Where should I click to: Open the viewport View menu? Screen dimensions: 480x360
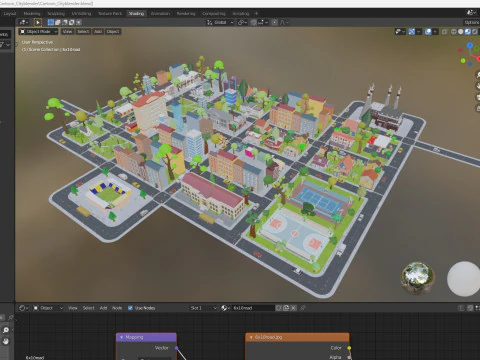pos(67,31)
